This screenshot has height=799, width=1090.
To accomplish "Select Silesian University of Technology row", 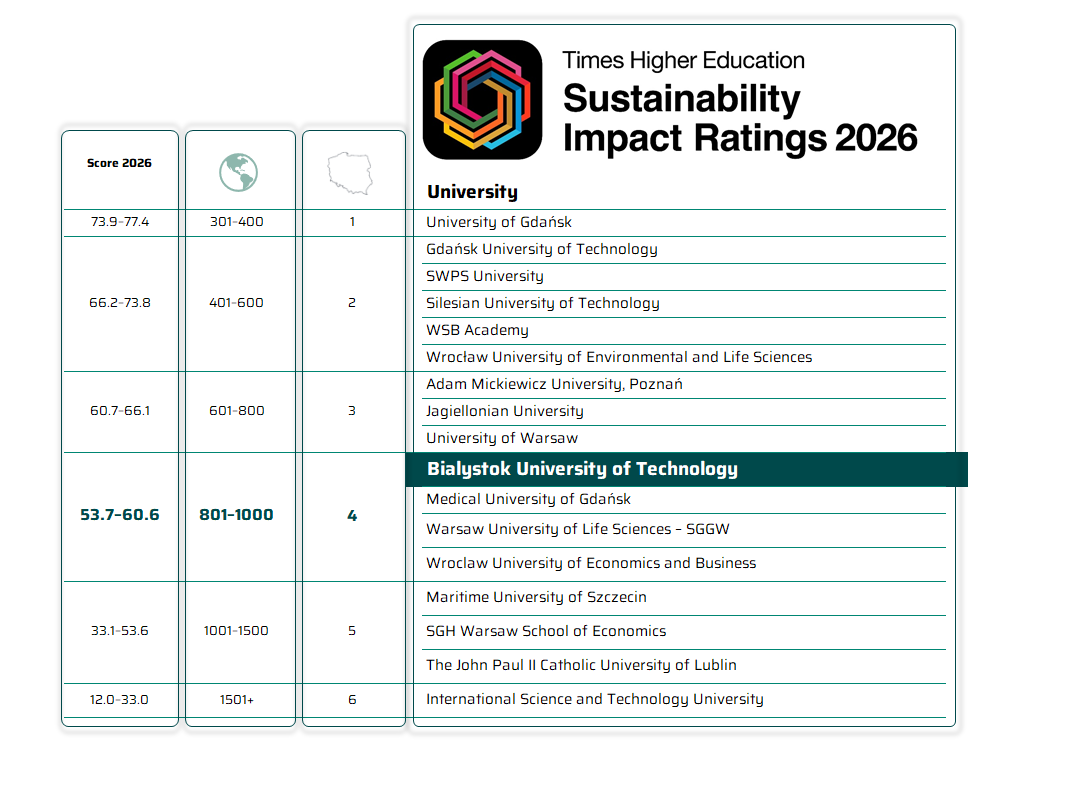I will [684, 304].
